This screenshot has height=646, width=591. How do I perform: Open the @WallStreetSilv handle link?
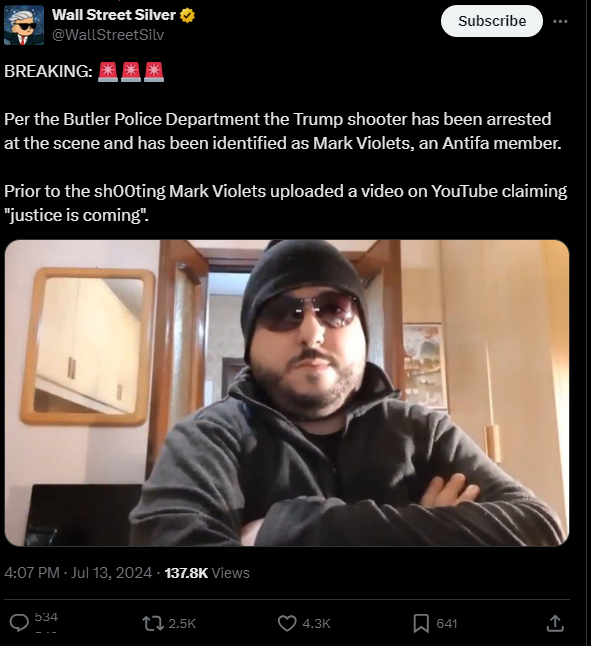pyautogui.click(x=108, y=35)
